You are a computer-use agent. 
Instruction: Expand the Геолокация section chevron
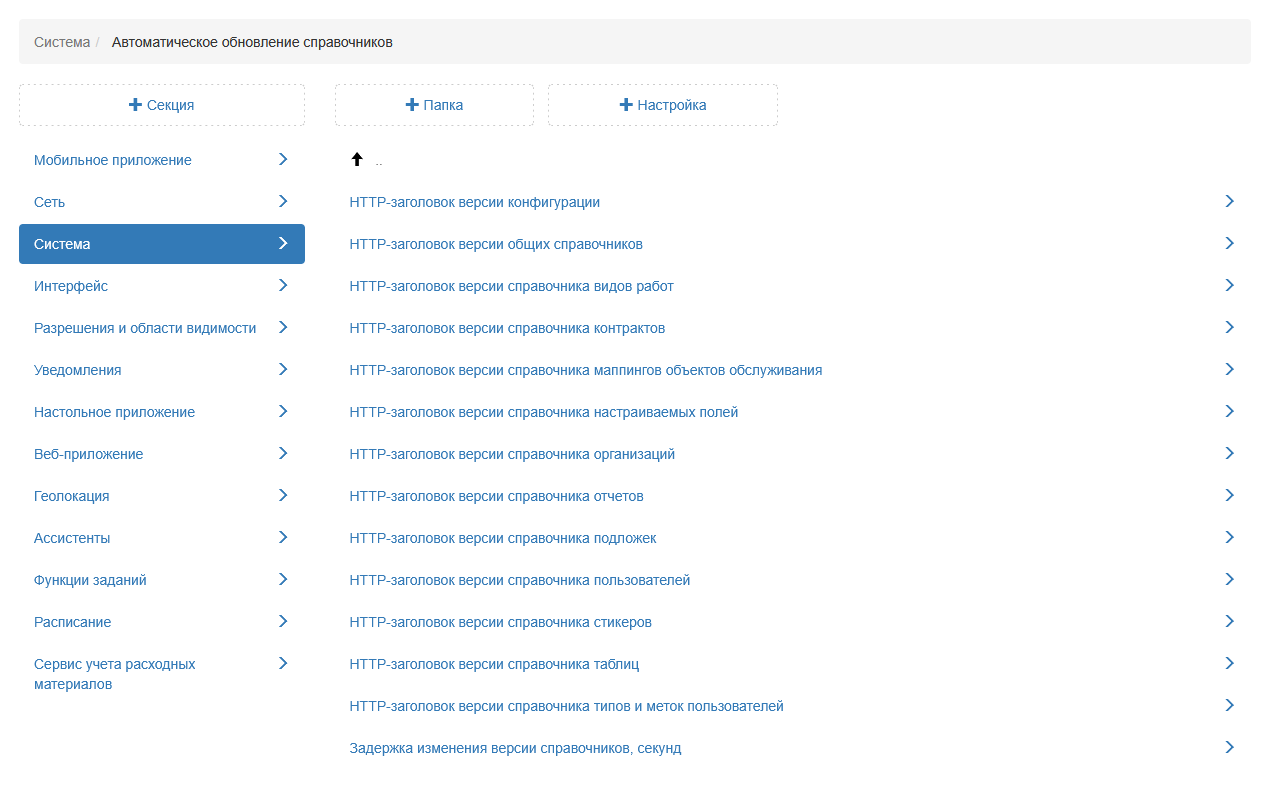coord(283,495)
